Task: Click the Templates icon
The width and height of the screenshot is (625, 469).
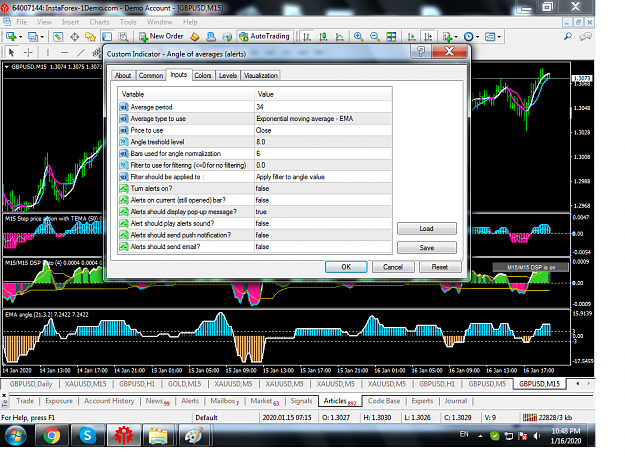Action: (490, 37)
